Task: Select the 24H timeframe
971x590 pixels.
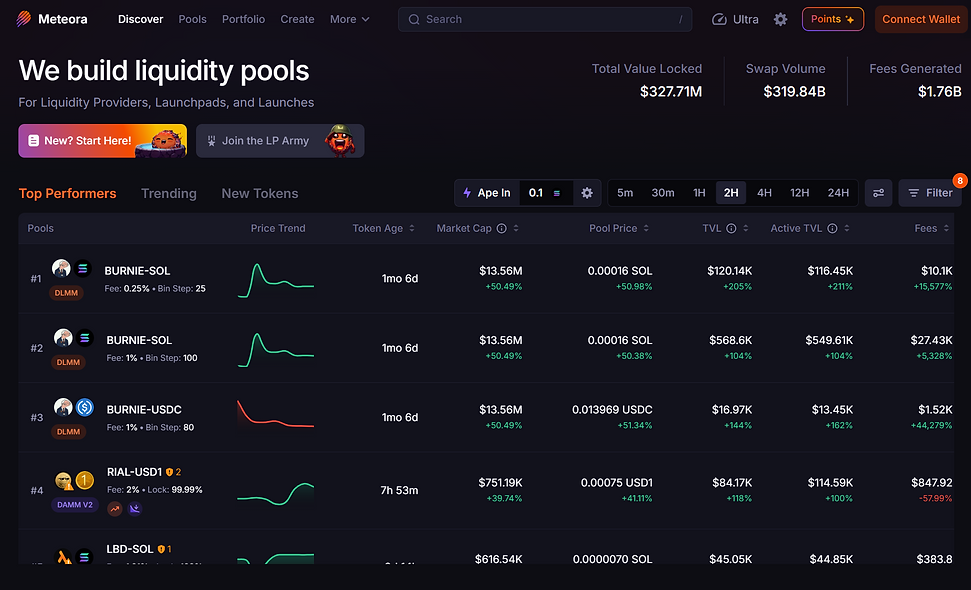Action: (x=838, y=193)
